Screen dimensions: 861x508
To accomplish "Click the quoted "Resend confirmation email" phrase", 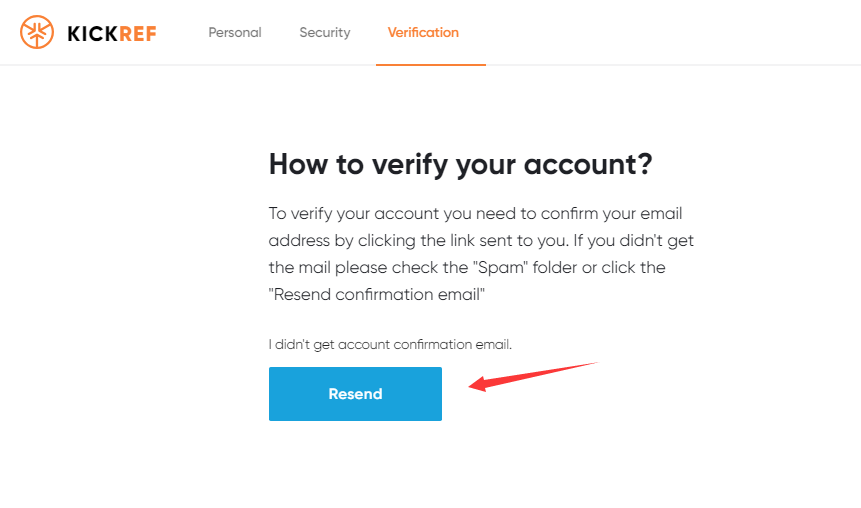I will pyautogui.click(x=377, y=295).
